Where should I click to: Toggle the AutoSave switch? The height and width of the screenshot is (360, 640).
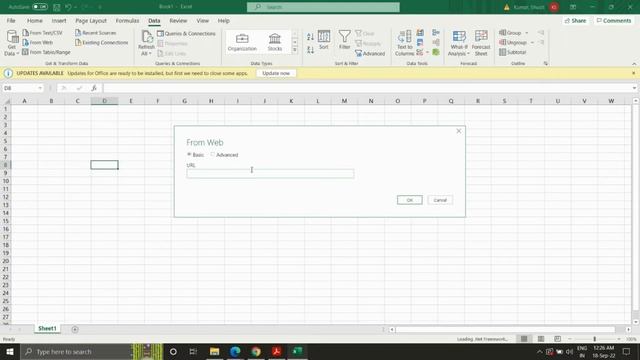tap(40, 7)
